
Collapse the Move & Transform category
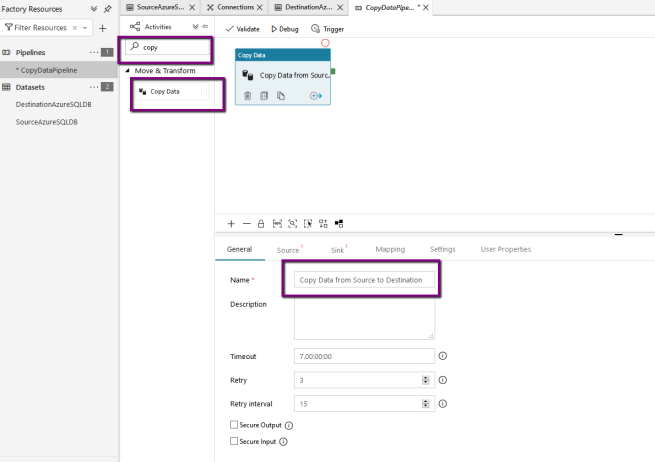(128, 71)
